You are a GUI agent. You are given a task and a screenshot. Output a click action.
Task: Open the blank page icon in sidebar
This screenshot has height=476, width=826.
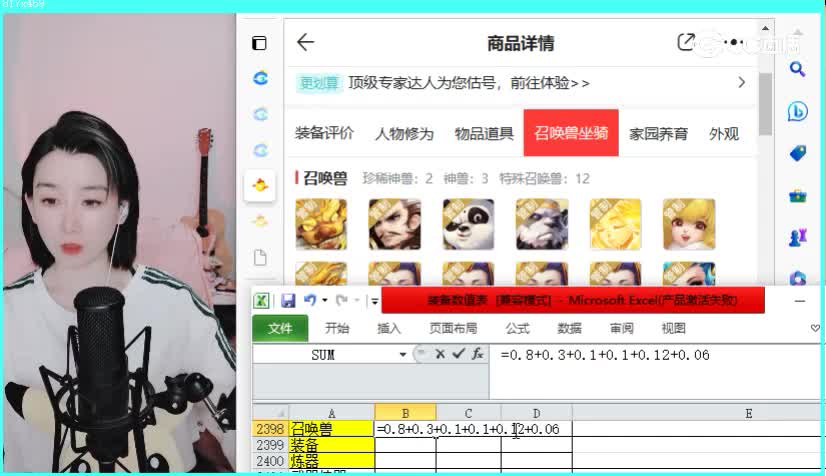(x=260, y=257)
